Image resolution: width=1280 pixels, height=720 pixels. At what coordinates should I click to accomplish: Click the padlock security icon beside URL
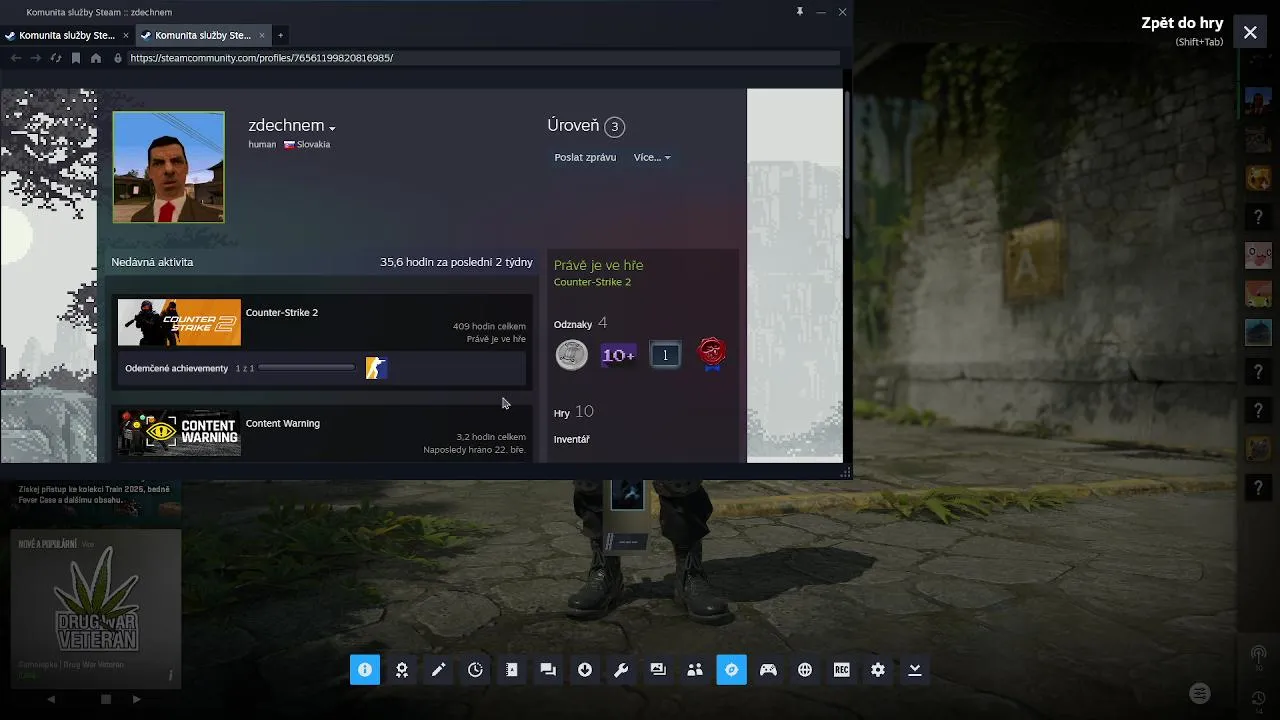pyautogui.click(x=118, y=58)
